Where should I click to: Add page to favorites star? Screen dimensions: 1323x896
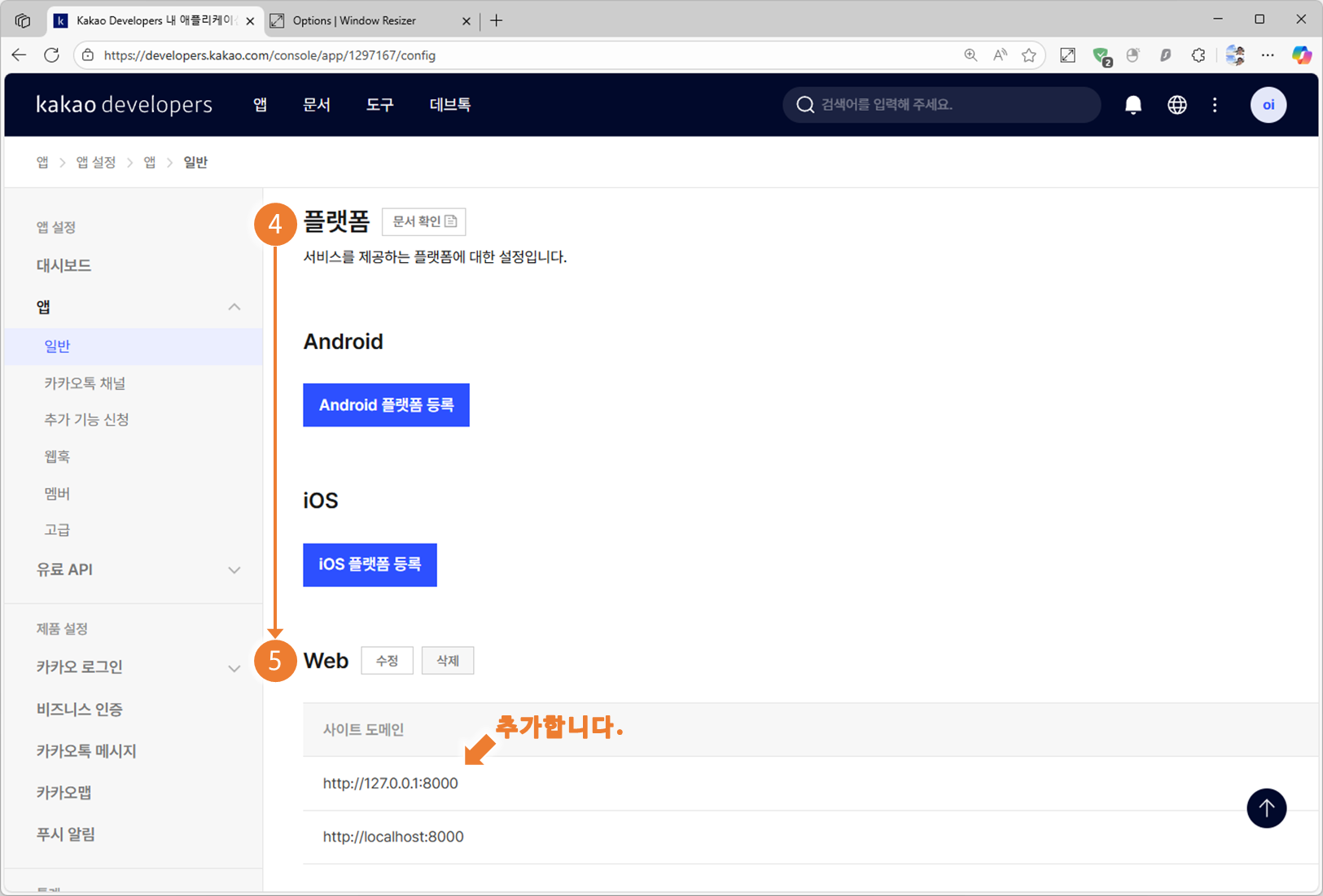[1029, 55]
